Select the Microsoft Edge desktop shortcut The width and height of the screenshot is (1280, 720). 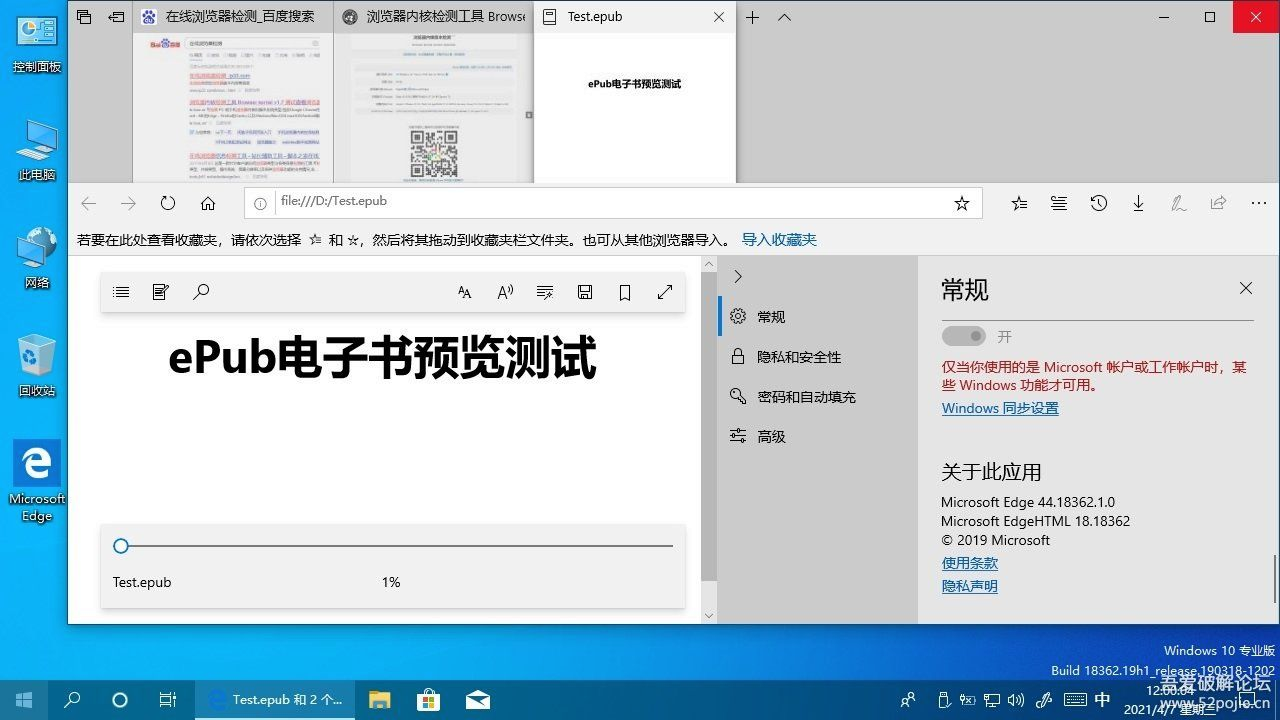(37, 482)
